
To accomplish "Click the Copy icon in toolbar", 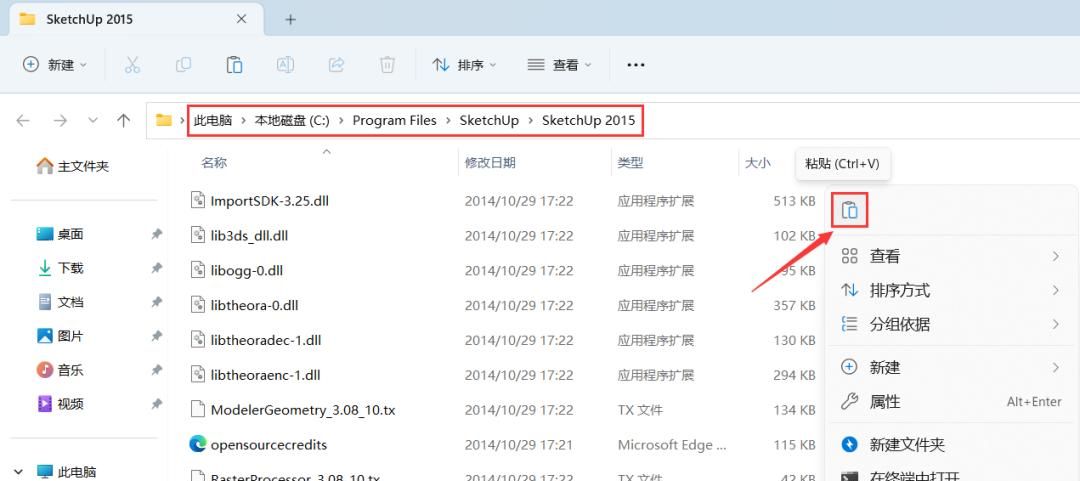I will coord(183,65).
